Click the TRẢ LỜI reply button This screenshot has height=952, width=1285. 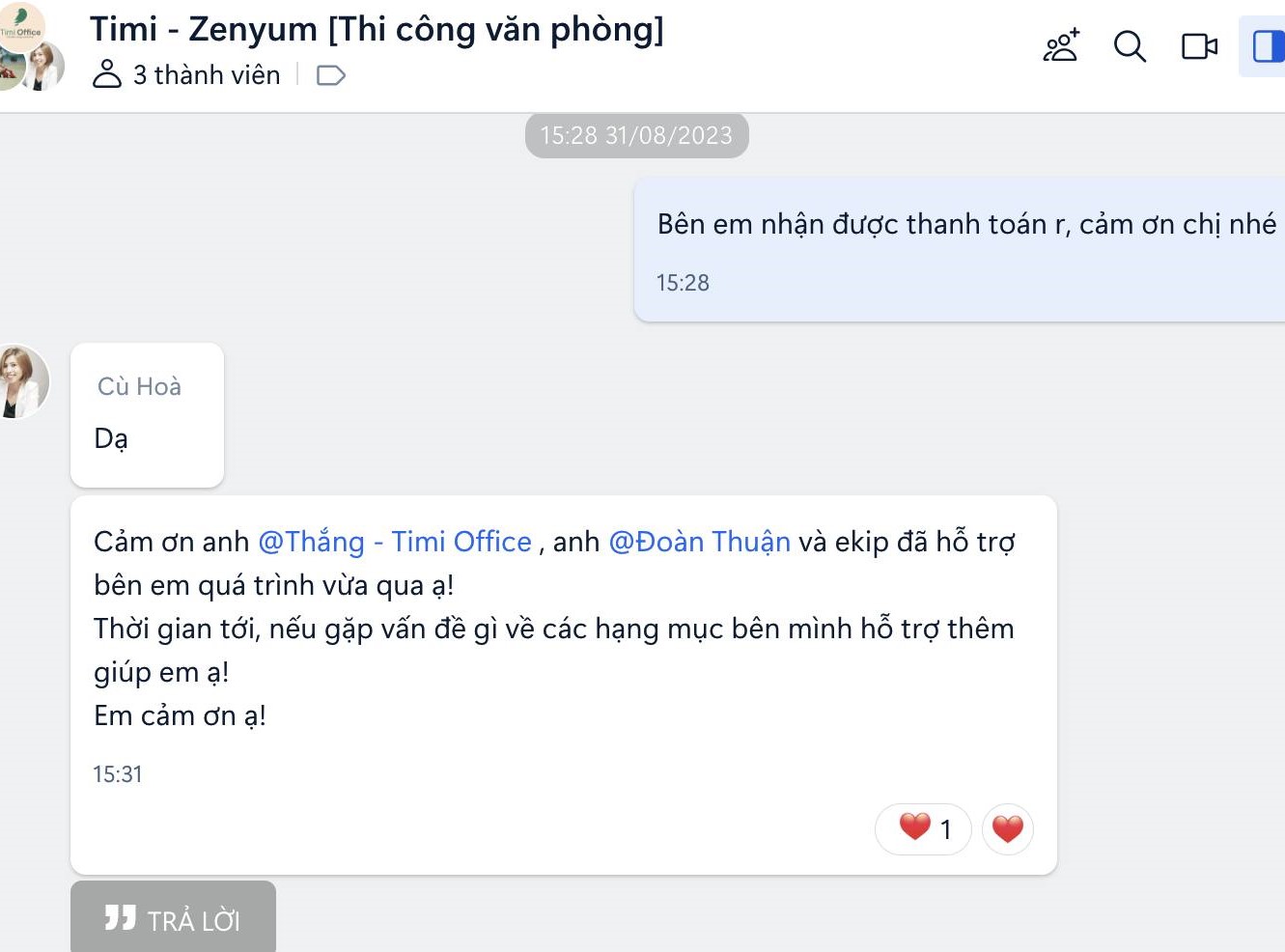coord(173,917)
